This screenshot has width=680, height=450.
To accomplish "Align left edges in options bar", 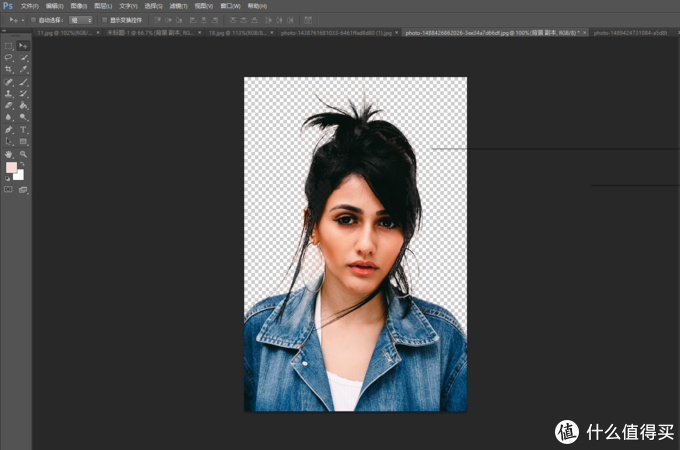I will (x=193, y=20).
